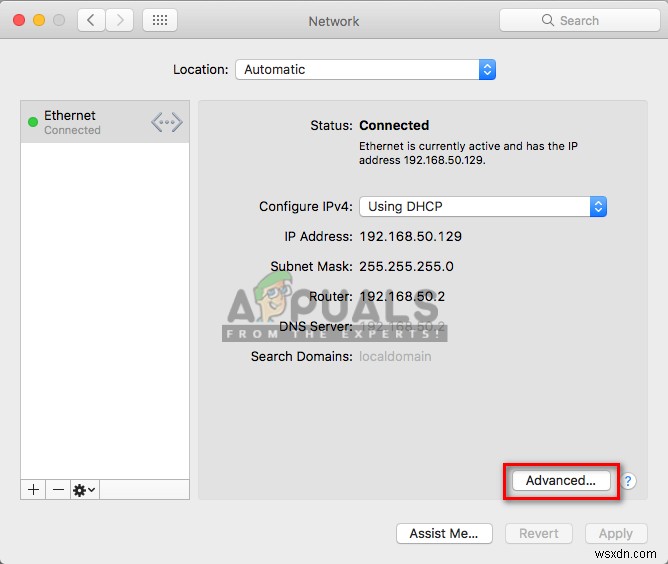This screenshot has height=564, width=668.
Task: Click the green Ethernet status dot
Action: (x=32, y=122)
